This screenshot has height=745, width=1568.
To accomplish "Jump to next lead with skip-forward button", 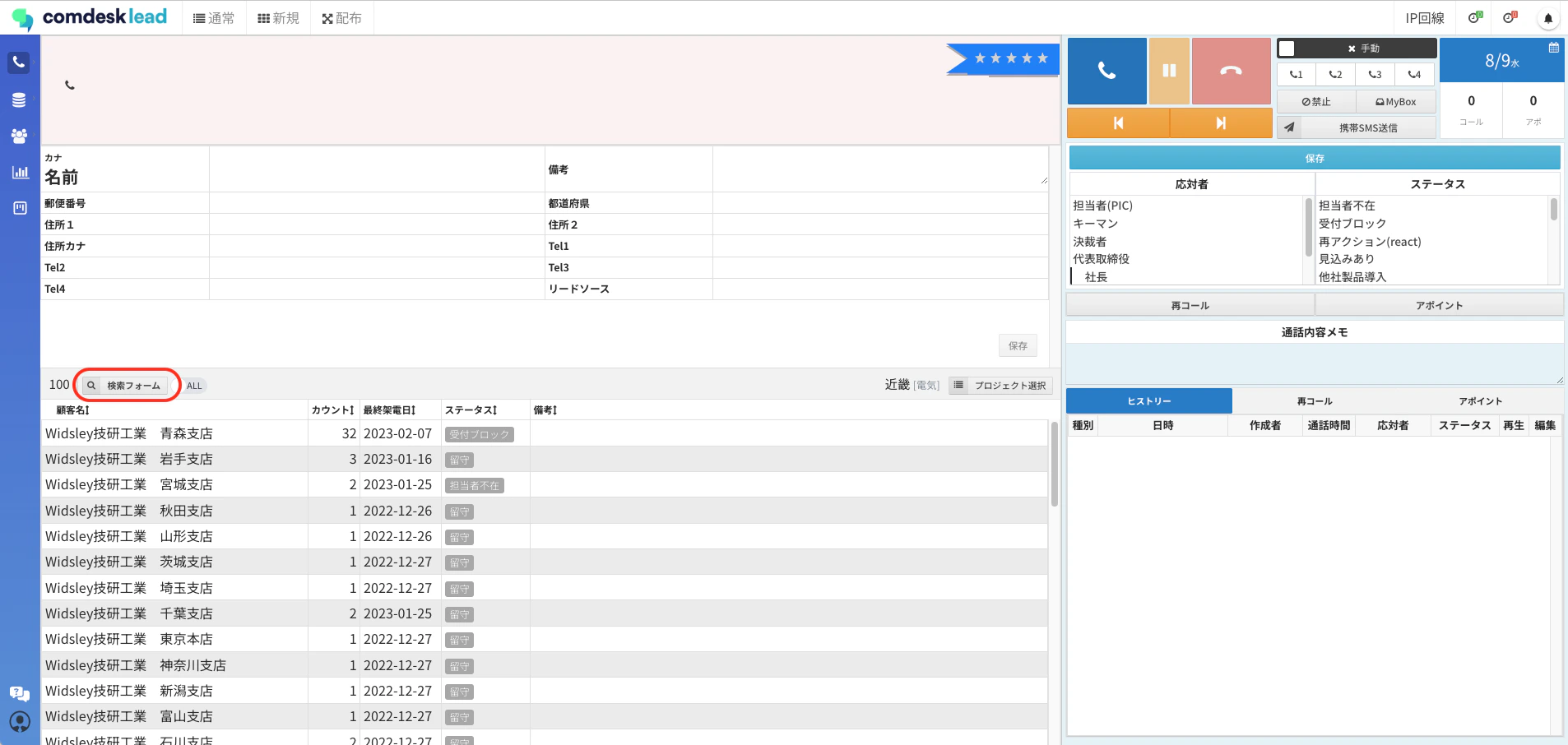I will [1221, 123].
